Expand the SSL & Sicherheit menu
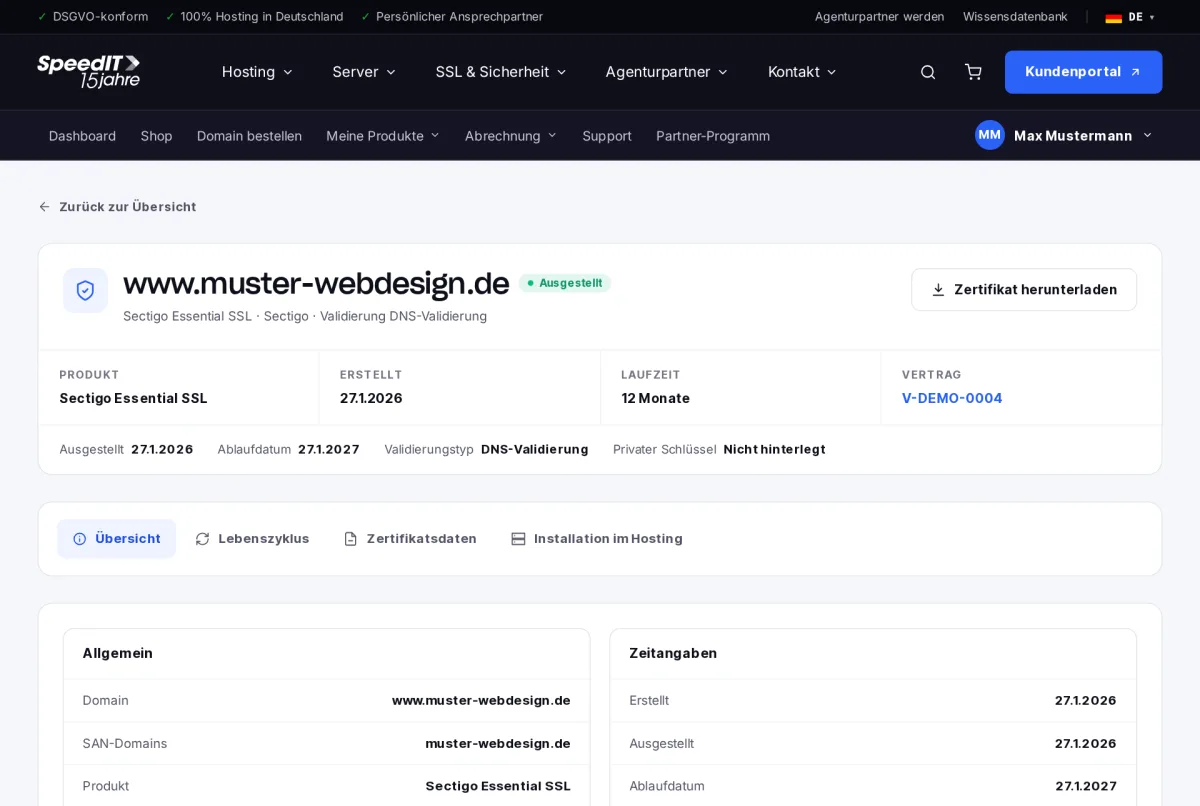The image size is (1200, 806). tap(501, 72)
